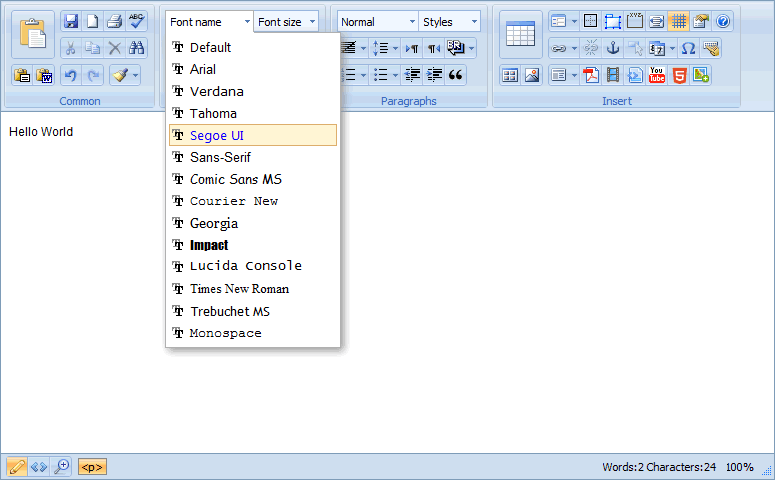
Task: Expand the Normal paragraph format dropdown
Action: click(377, 22)
